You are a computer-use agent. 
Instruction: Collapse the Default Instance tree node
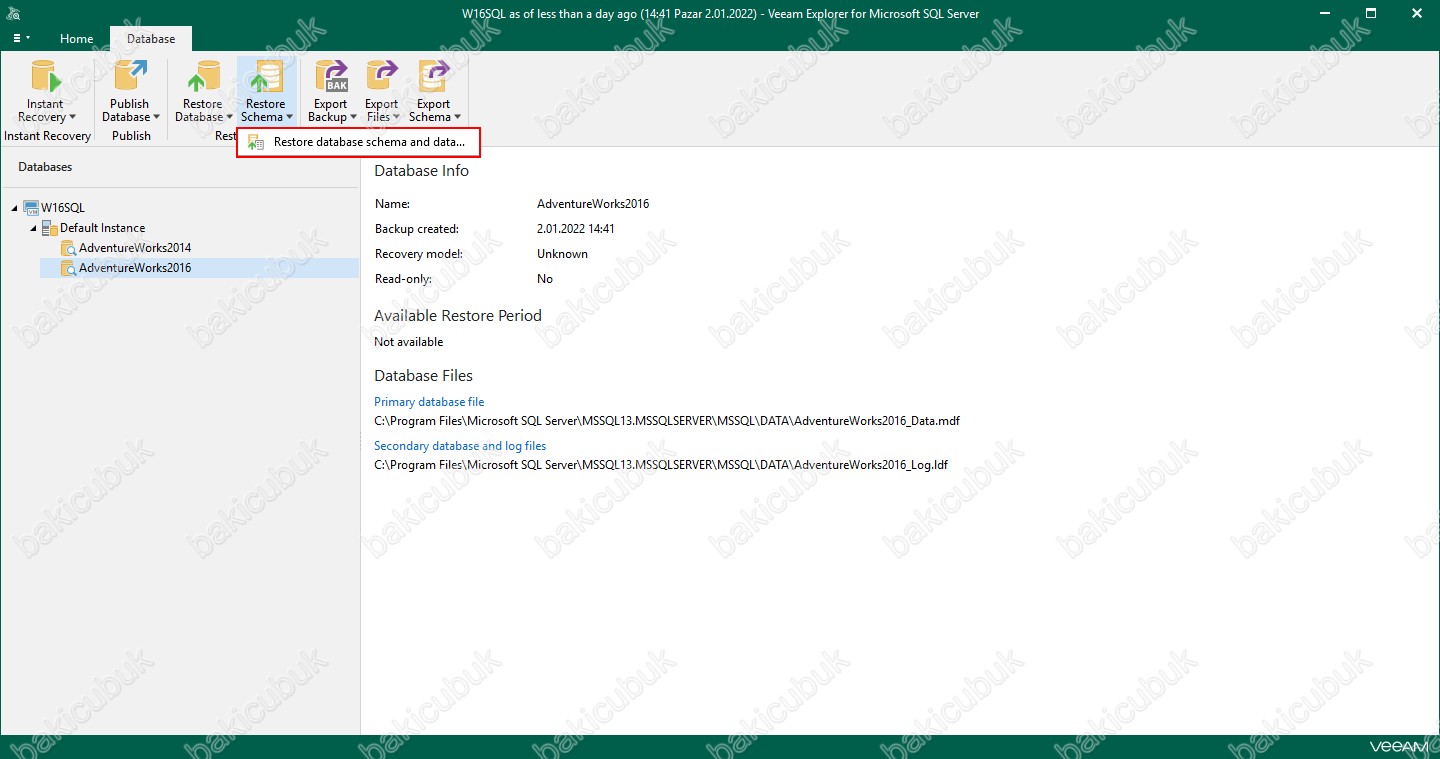34,228
